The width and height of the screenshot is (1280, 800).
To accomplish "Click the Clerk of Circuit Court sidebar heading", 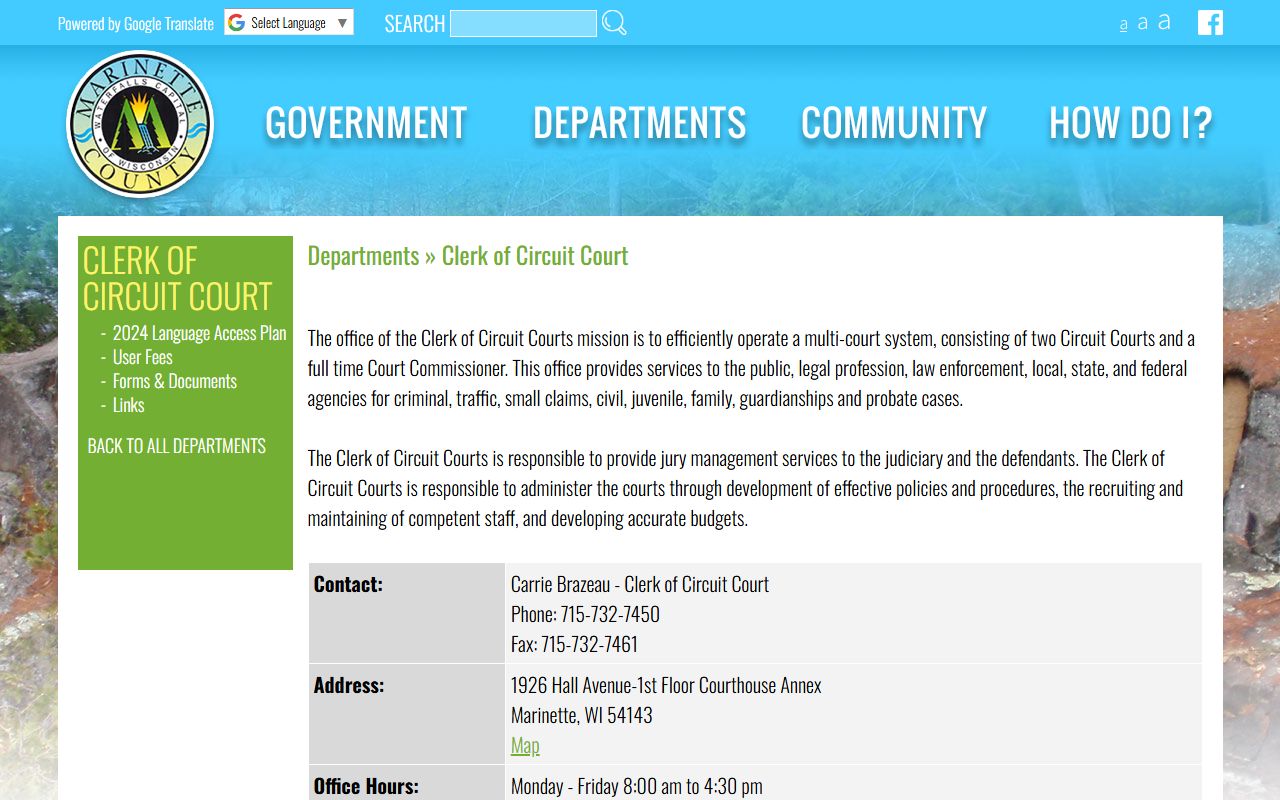I will 177,278.
